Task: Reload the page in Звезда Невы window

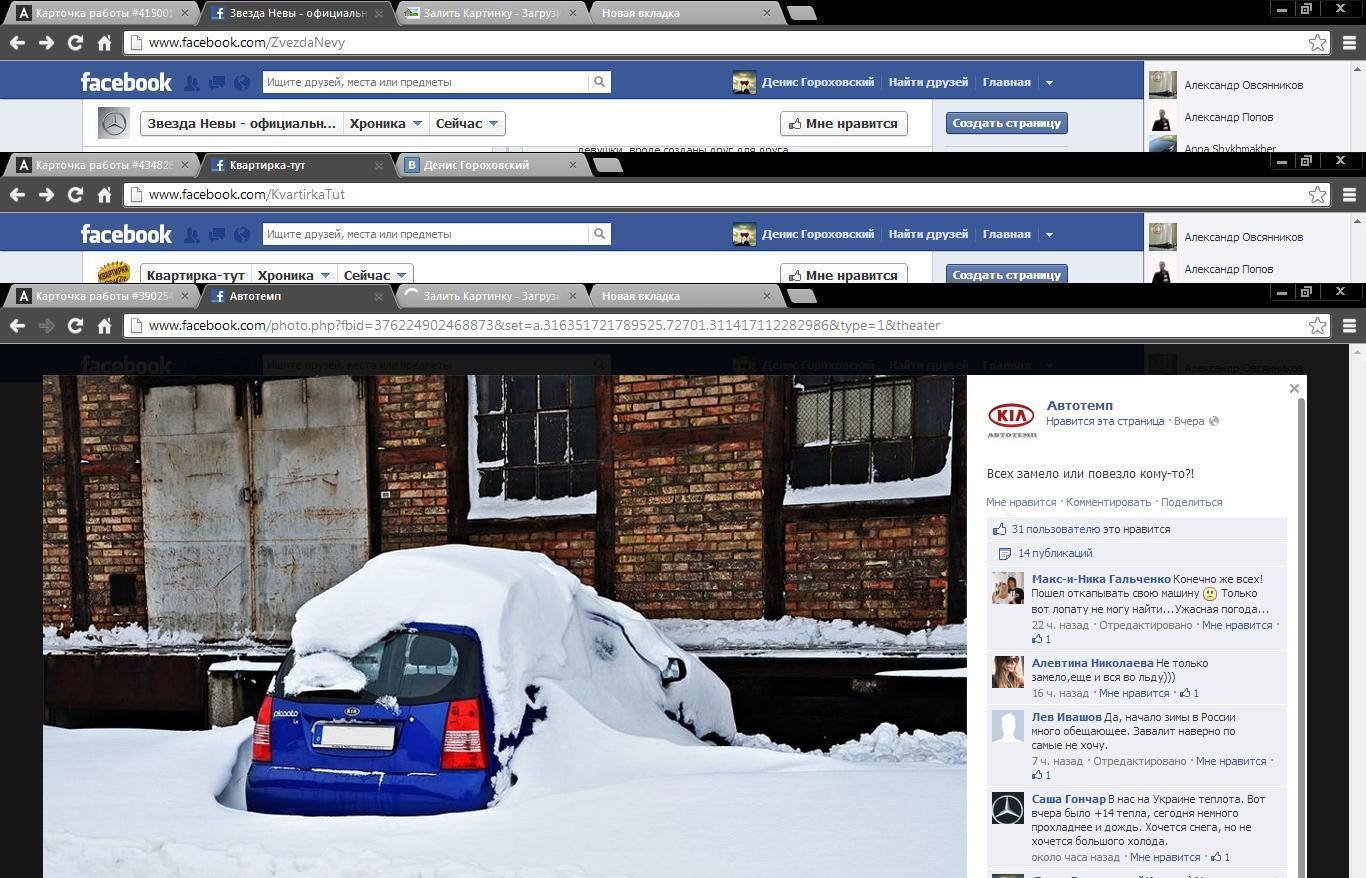Action: click(75, 43)
